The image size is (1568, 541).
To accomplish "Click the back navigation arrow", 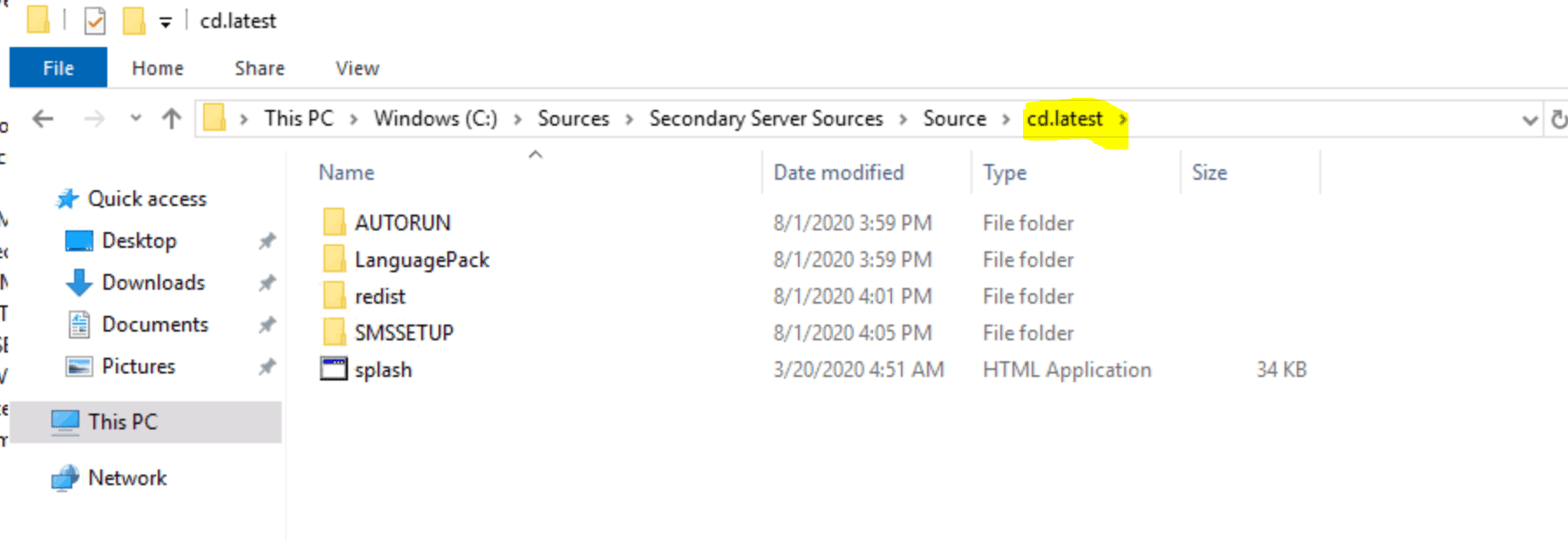I will point(42,119).
